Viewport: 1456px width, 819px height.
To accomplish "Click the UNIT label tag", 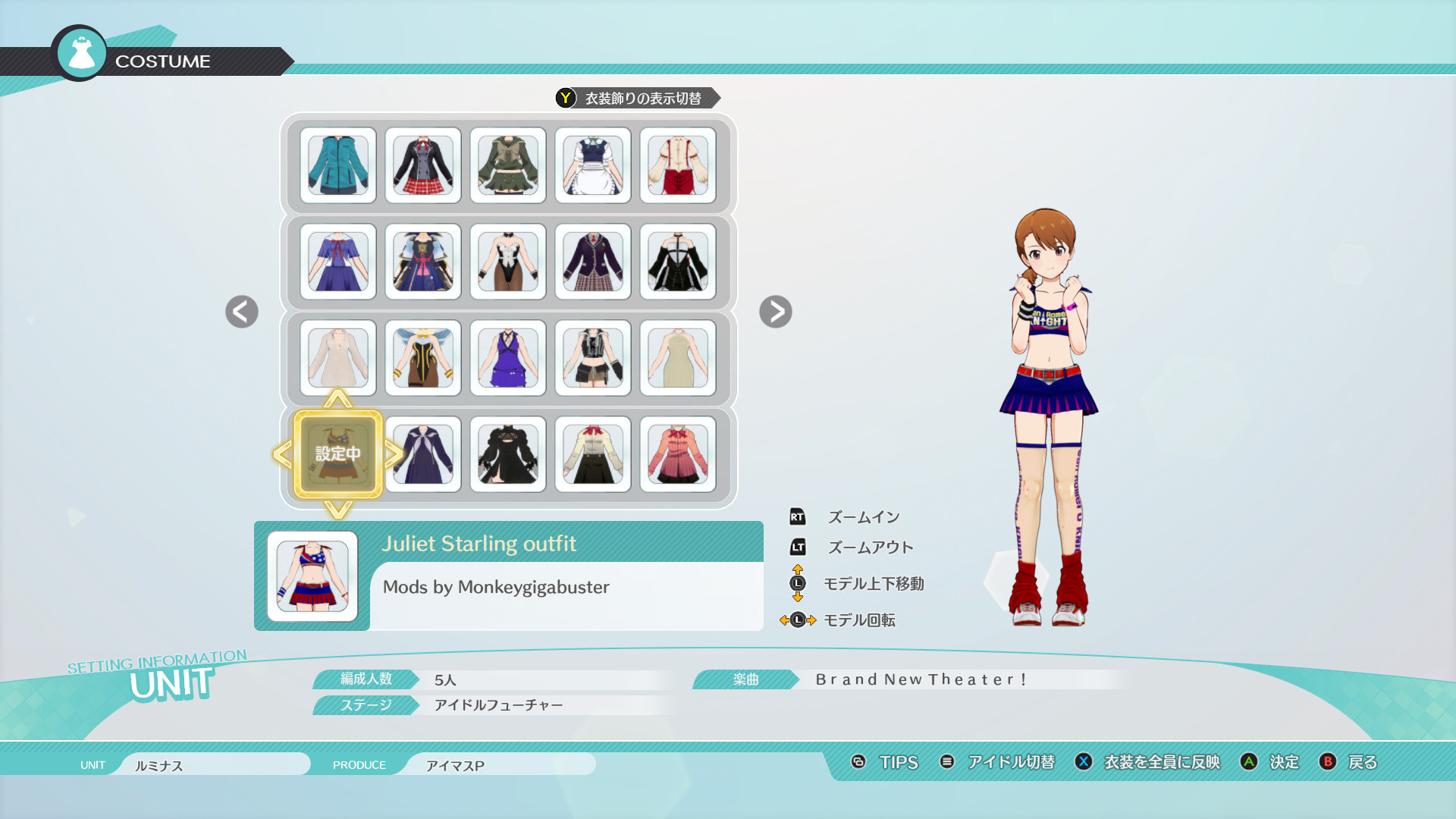I will tap(93, 765).
